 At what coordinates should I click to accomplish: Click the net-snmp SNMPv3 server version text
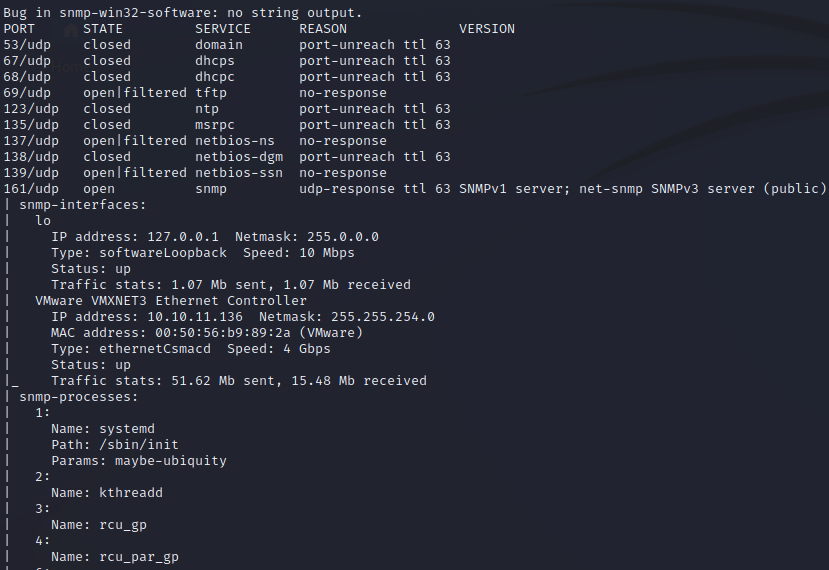pos(667,189)
